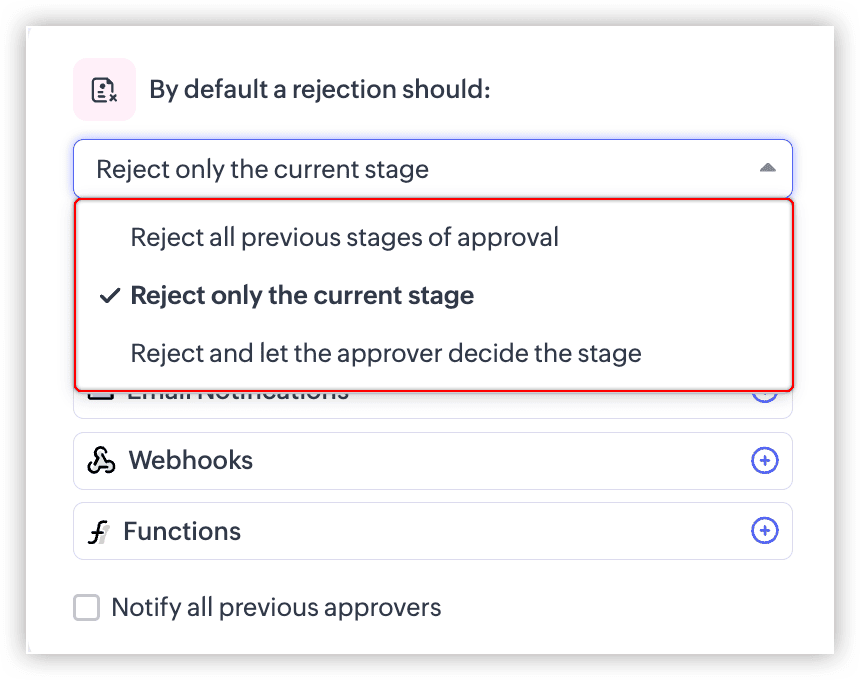Click the 'Notify all previous approvers' label
The width and height of the screenshot is (860, 680).
(276, 608)
